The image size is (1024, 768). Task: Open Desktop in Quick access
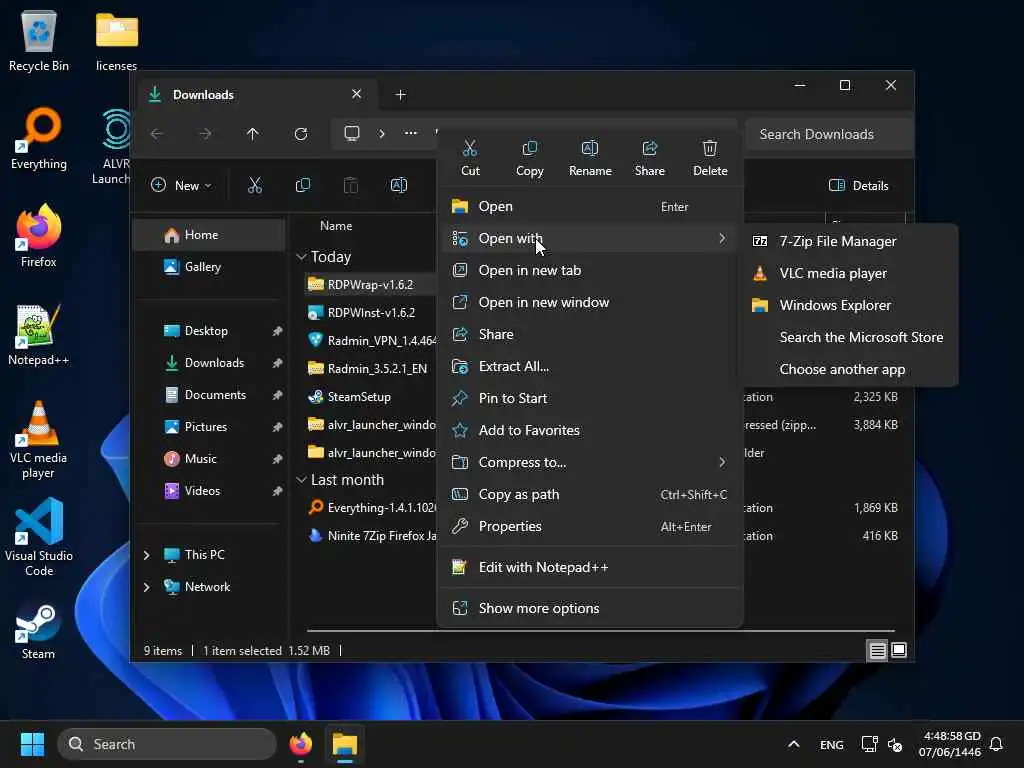[209, 331]
